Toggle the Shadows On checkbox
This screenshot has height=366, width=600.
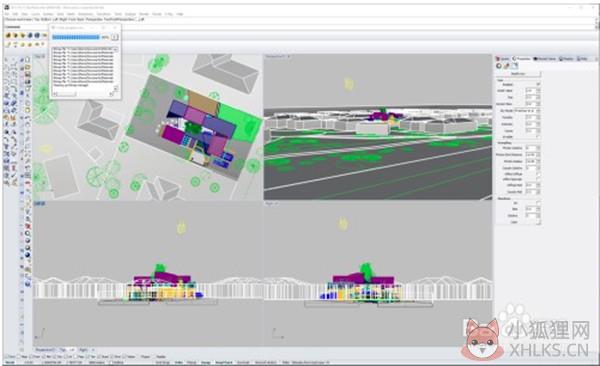tap(538, 203)
